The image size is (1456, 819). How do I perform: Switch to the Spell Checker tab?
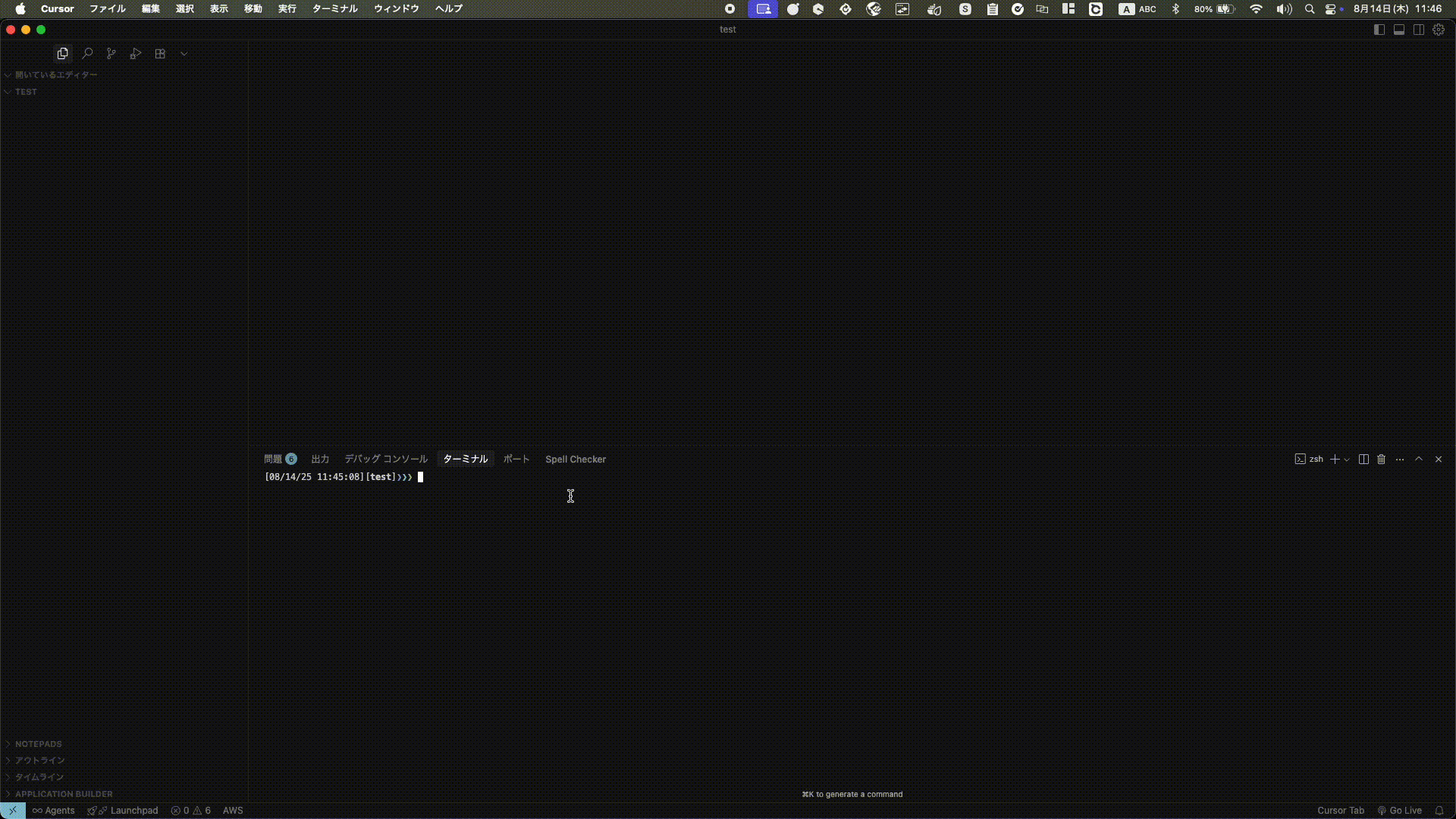coord(576,460)
